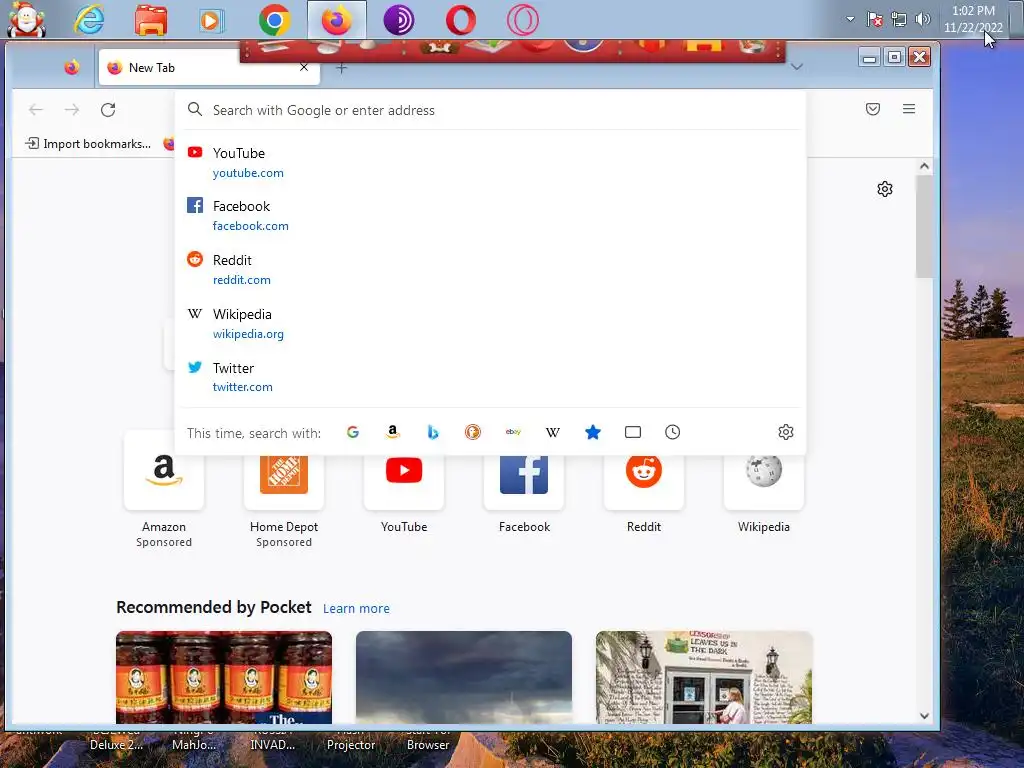1024x768 pixels.
Task: Choose the Reddit suggestion in the dropdown
Action: pyautogui.click(x=490, y=269)
